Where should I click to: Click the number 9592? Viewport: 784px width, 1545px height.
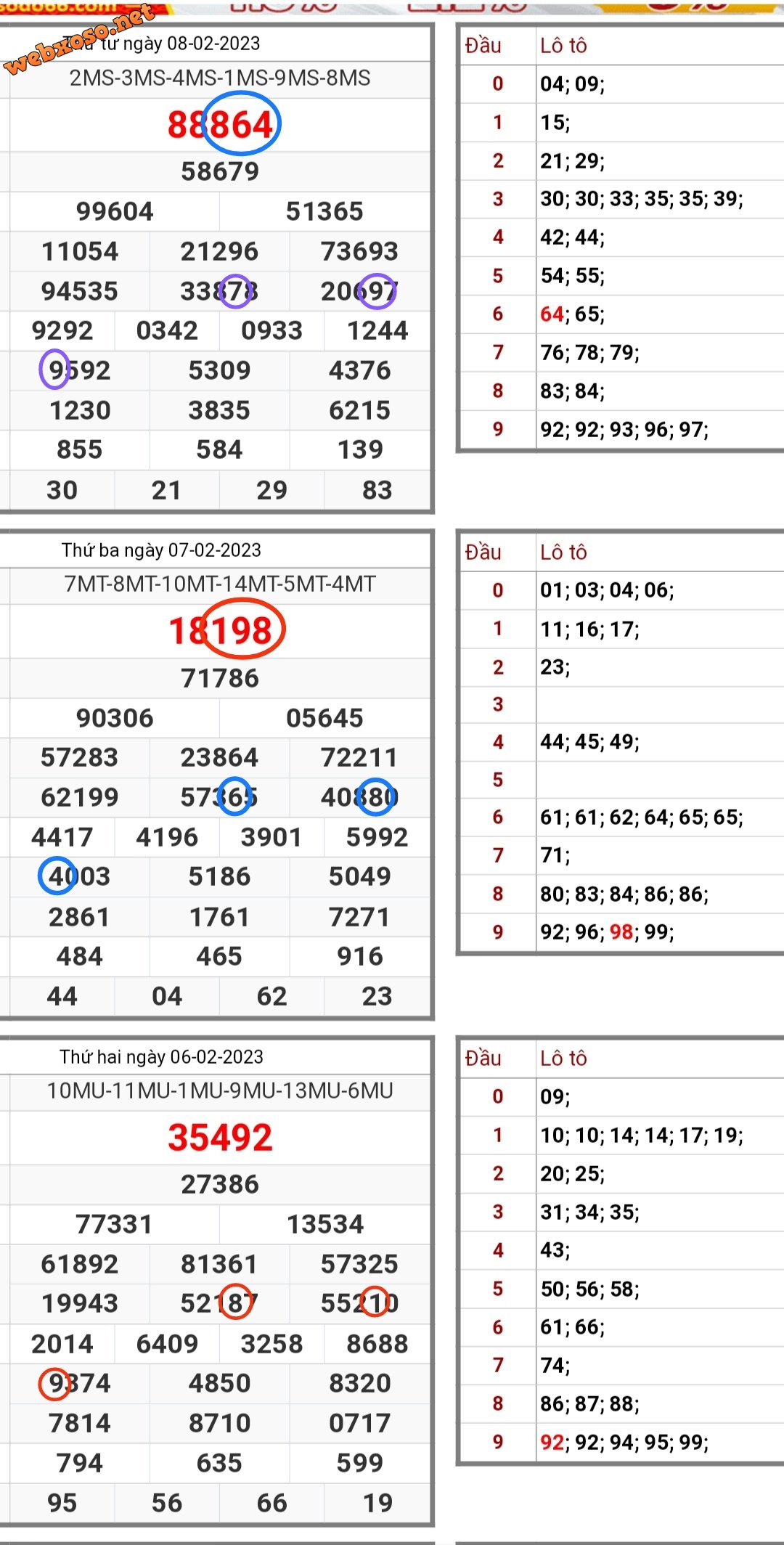coord(80,370)
